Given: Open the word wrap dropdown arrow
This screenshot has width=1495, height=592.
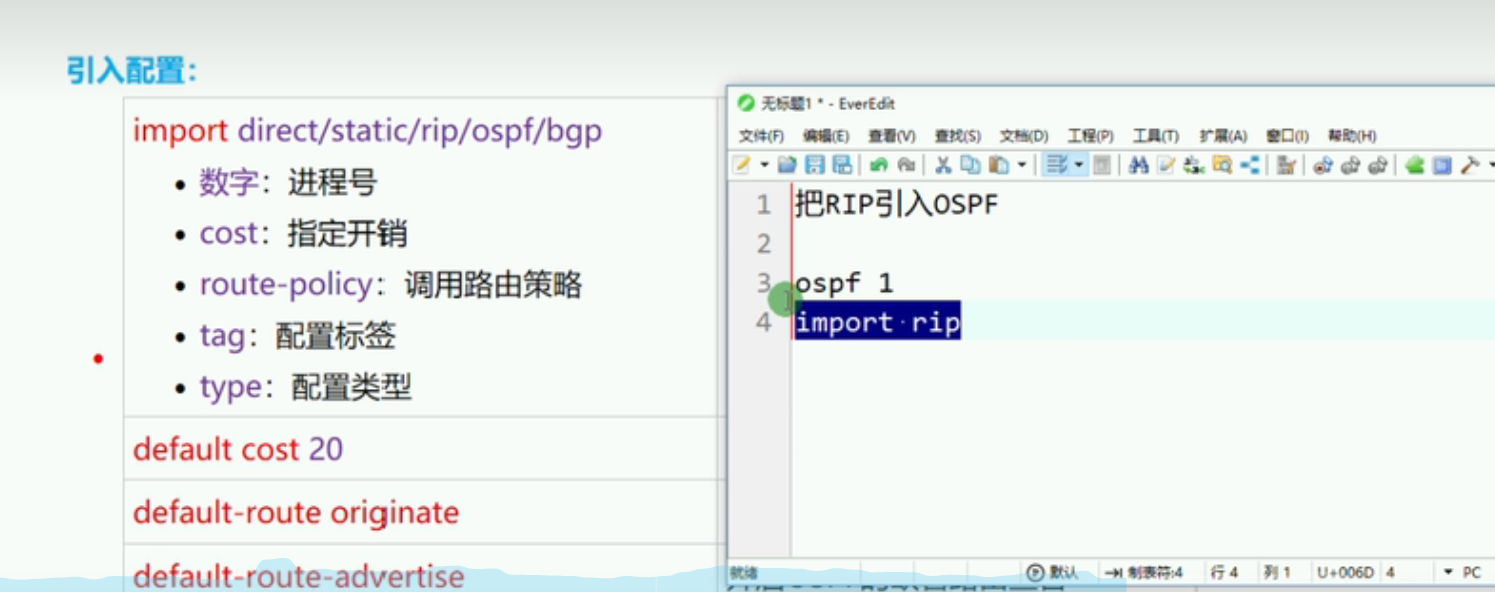Looking at the screenshot, I should coord(1079,165).
